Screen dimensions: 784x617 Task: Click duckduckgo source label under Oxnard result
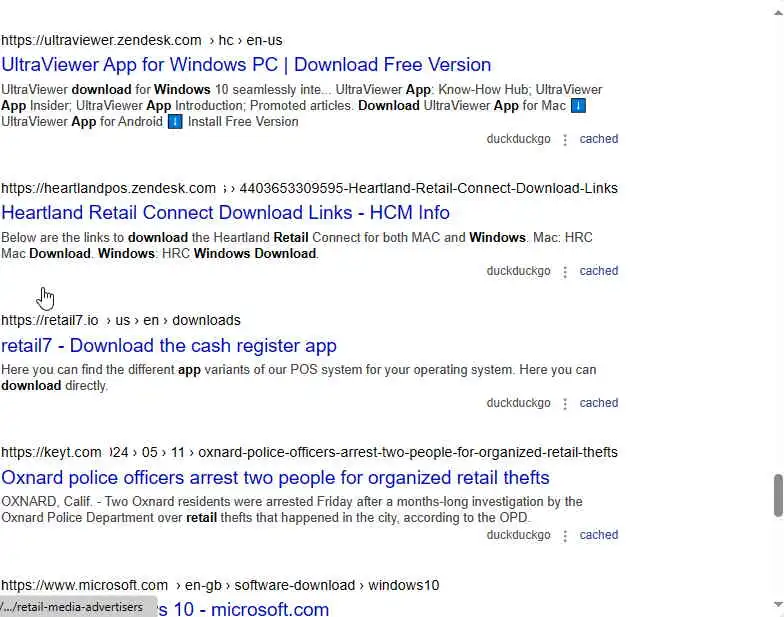[518, 535]
